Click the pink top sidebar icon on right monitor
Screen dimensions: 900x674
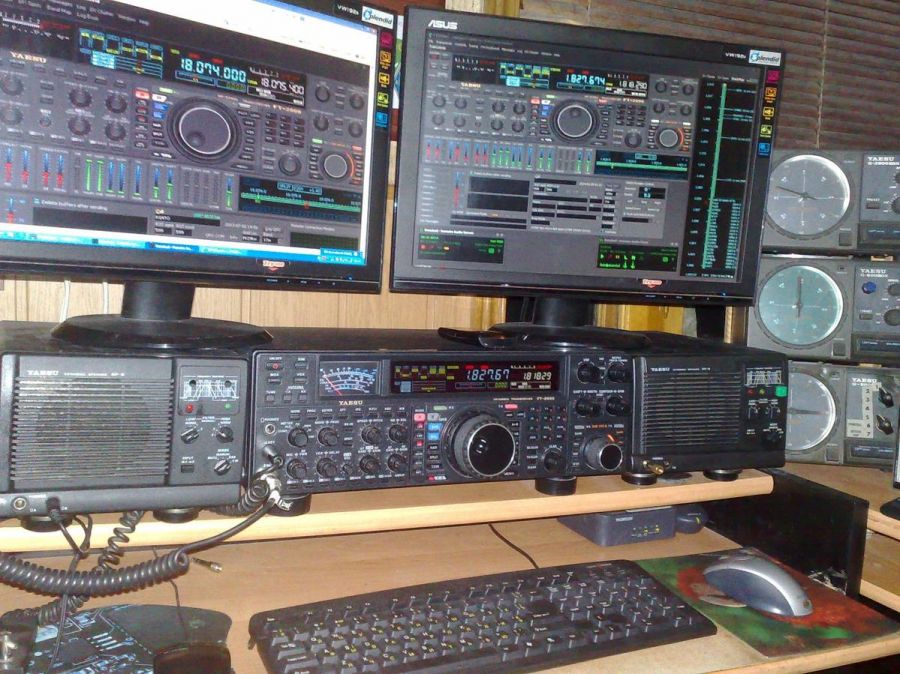[770, 74]
